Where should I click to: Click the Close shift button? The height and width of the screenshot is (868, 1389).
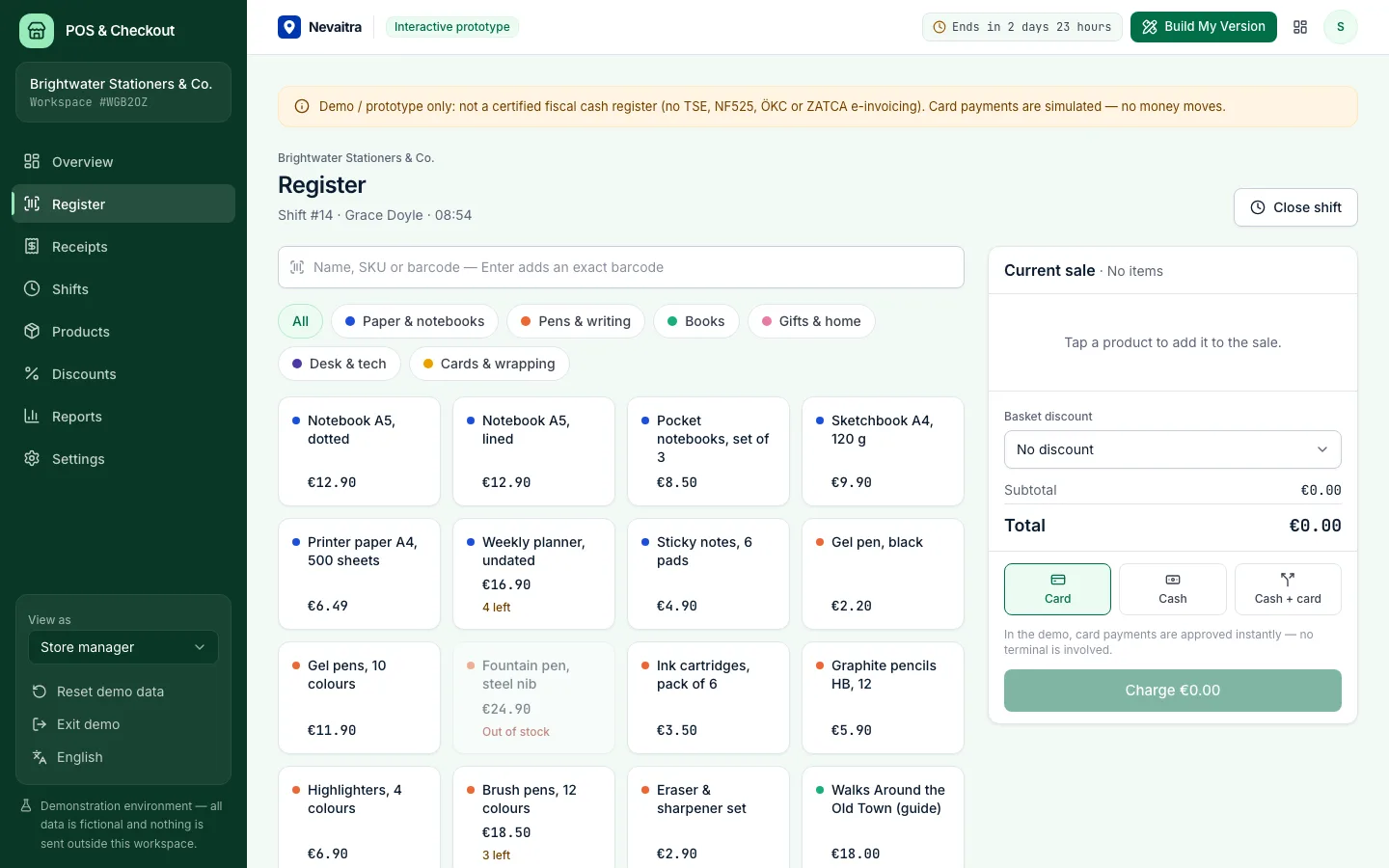pos(1295,207)
